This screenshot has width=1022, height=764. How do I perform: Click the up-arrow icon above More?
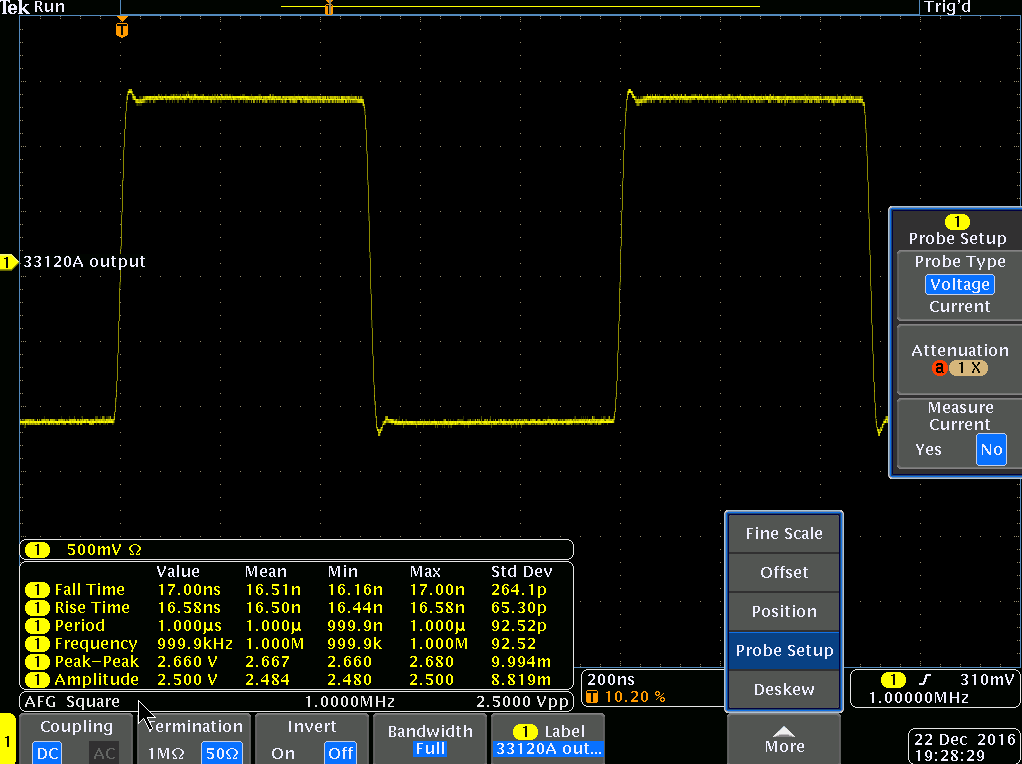click(x=784, y=731)
